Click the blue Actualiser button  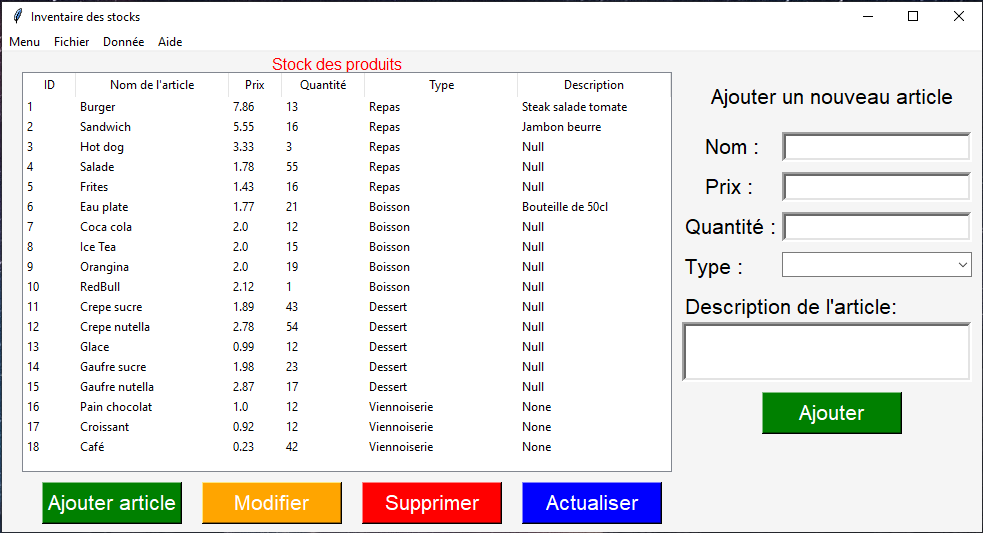click(592, 503)
